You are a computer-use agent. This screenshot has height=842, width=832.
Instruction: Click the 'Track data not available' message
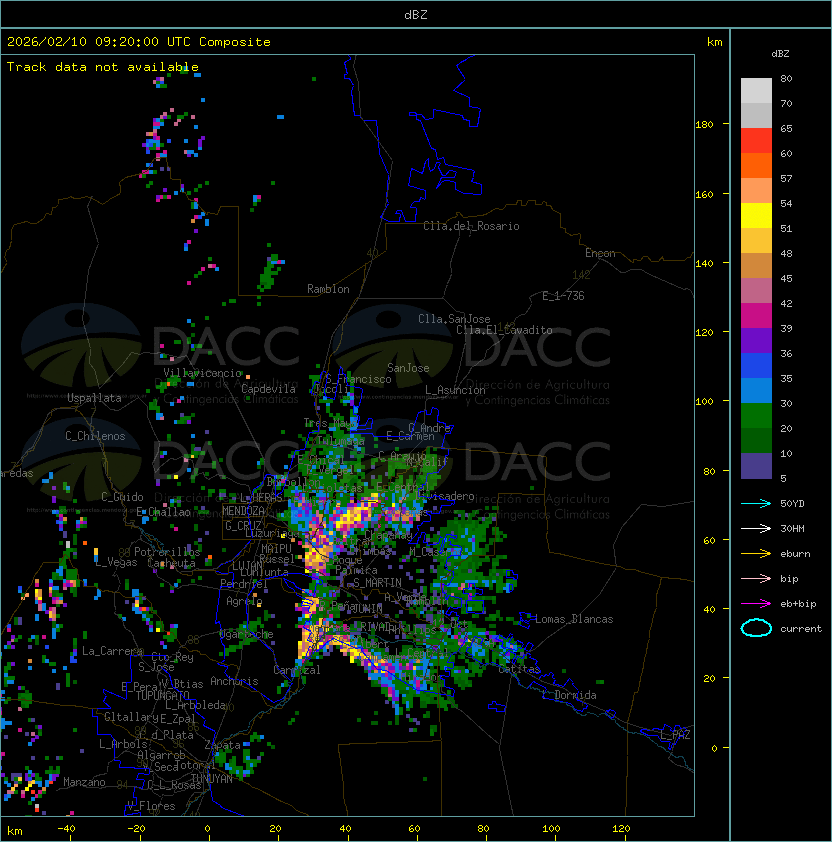tap(103, 67)
